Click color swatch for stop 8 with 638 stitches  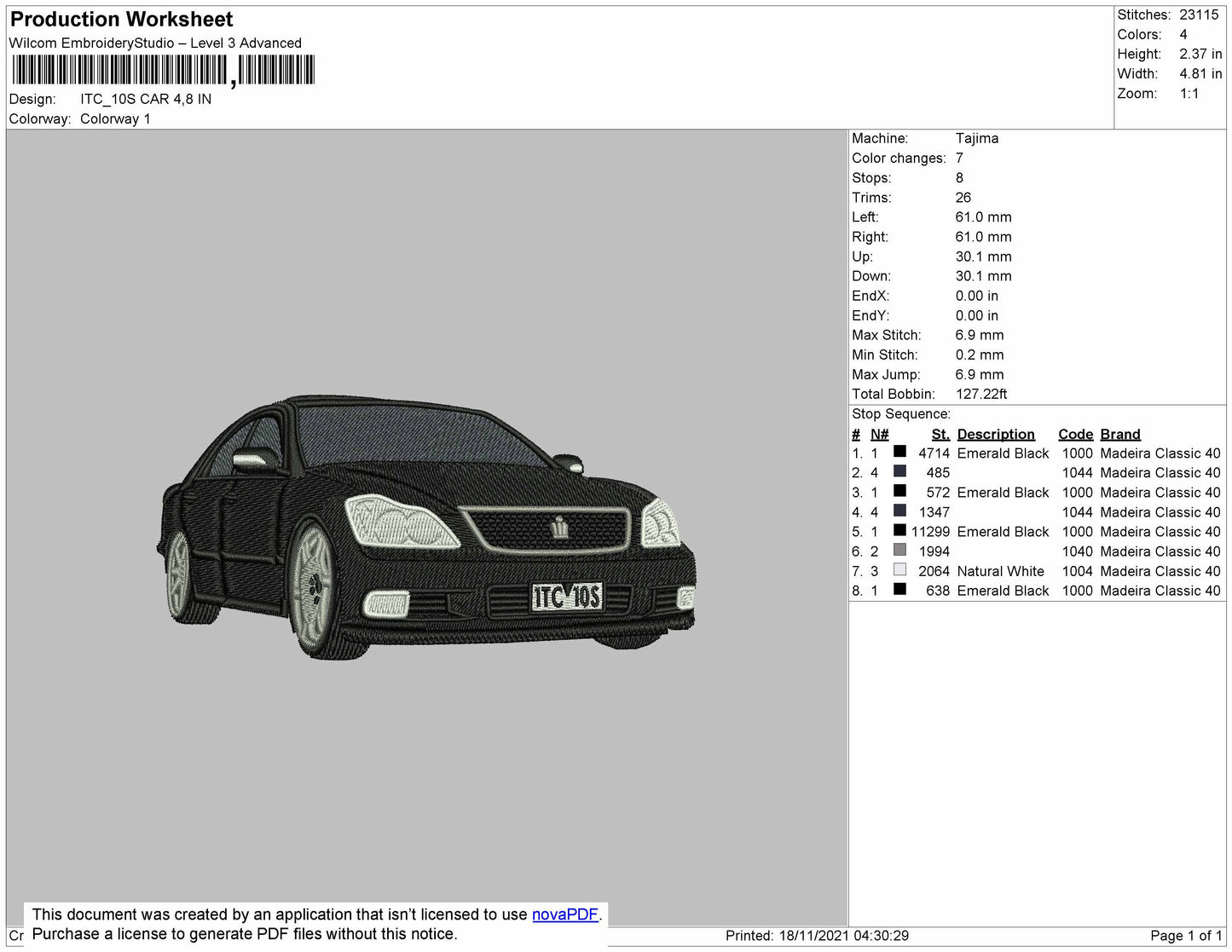pyautogui.click(x=899, y=590)
